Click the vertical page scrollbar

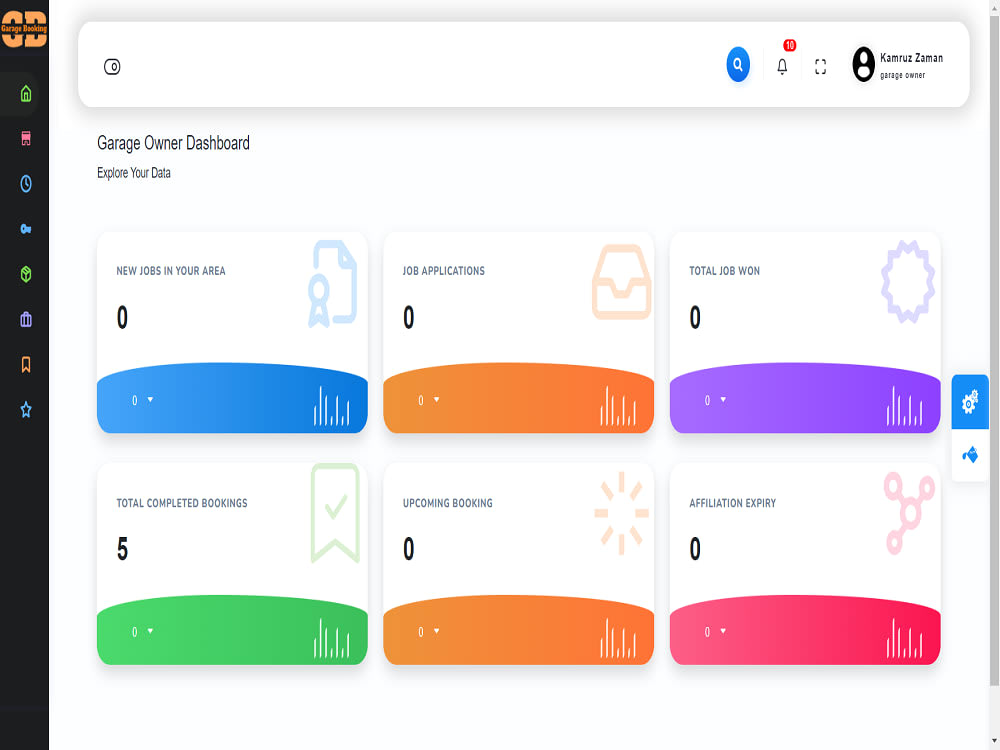click(x=994, y=351)
